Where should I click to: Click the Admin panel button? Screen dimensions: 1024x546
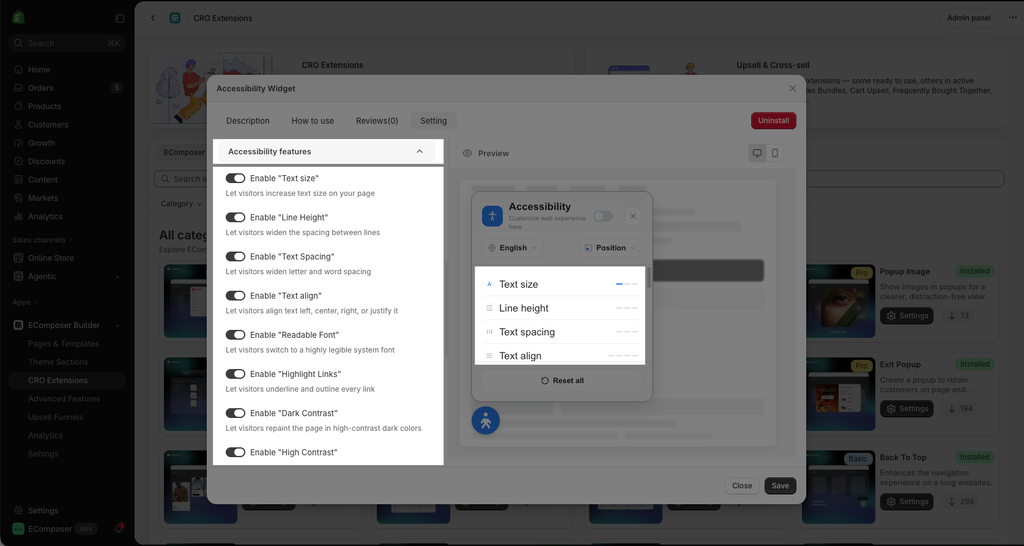tap(968, 18)
